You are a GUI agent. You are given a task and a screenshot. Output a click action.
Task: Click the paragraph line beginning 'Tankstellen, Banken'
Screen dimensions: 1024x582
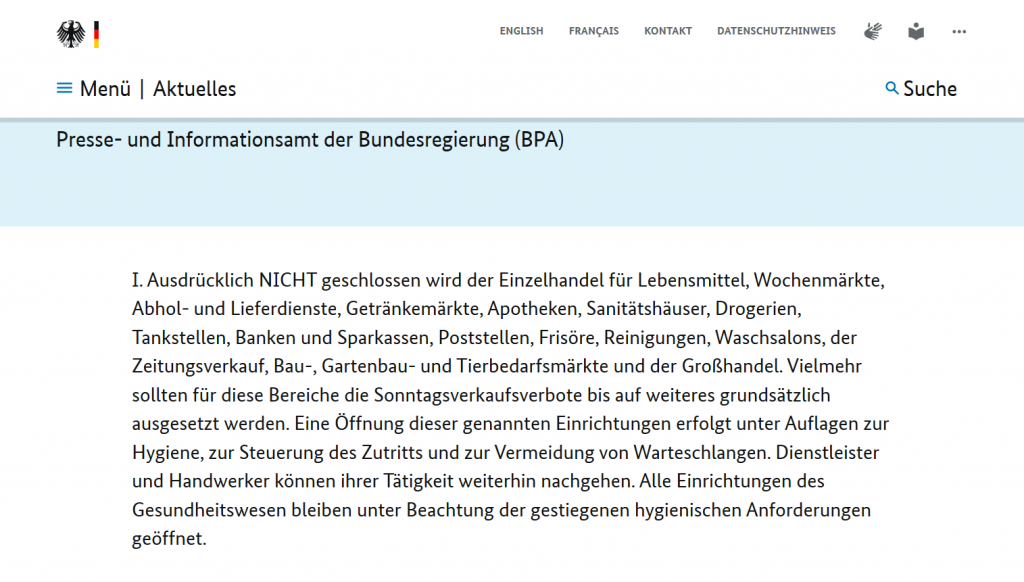(494, 338)
